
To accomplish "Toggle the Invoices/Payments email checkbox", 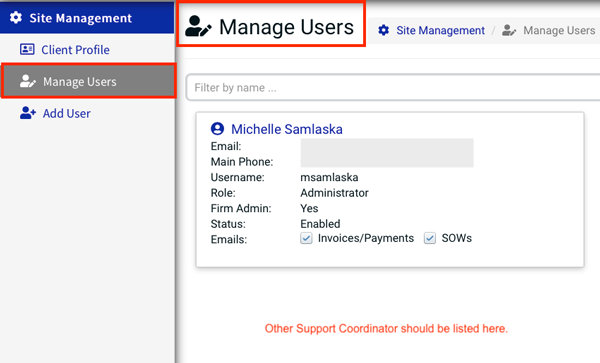I will coord(306,238).
